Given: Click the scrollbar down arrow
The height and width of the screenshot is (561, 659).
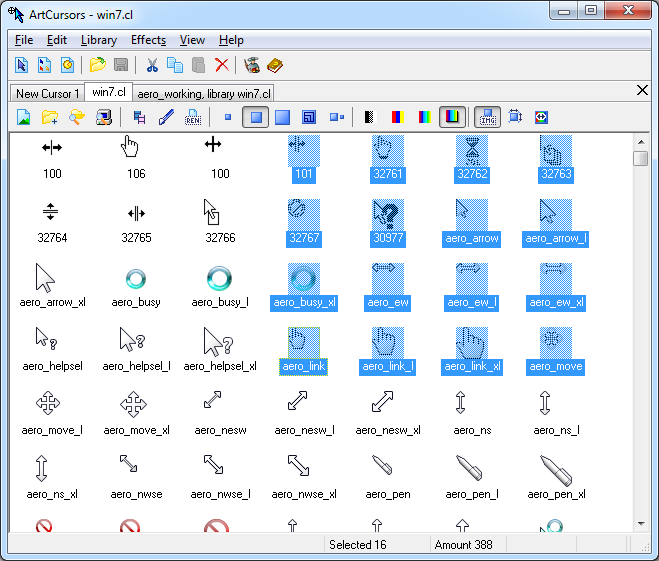Looking at the screenshot, I should [x=640, y=523].
